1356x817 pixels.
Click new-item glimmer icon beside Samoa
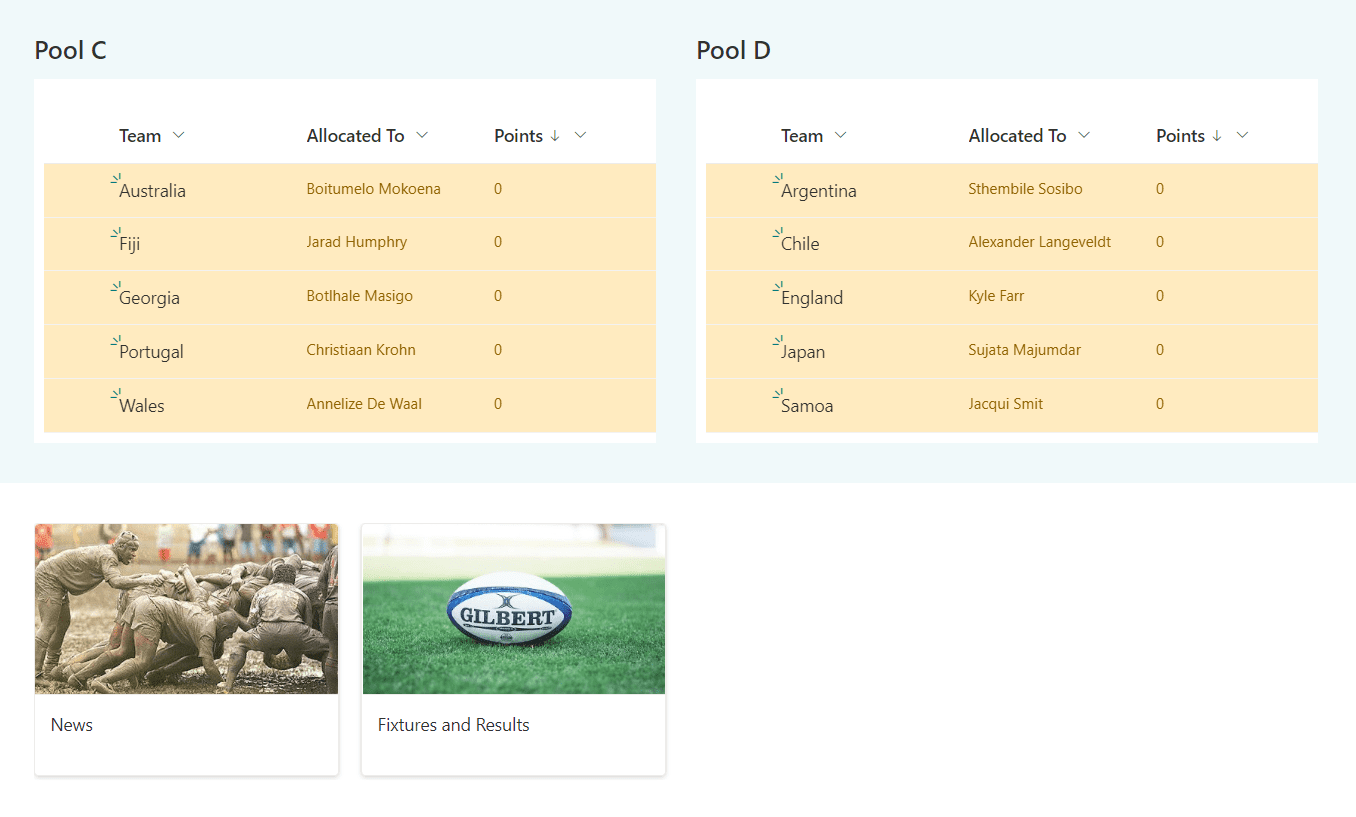point(777,395)
